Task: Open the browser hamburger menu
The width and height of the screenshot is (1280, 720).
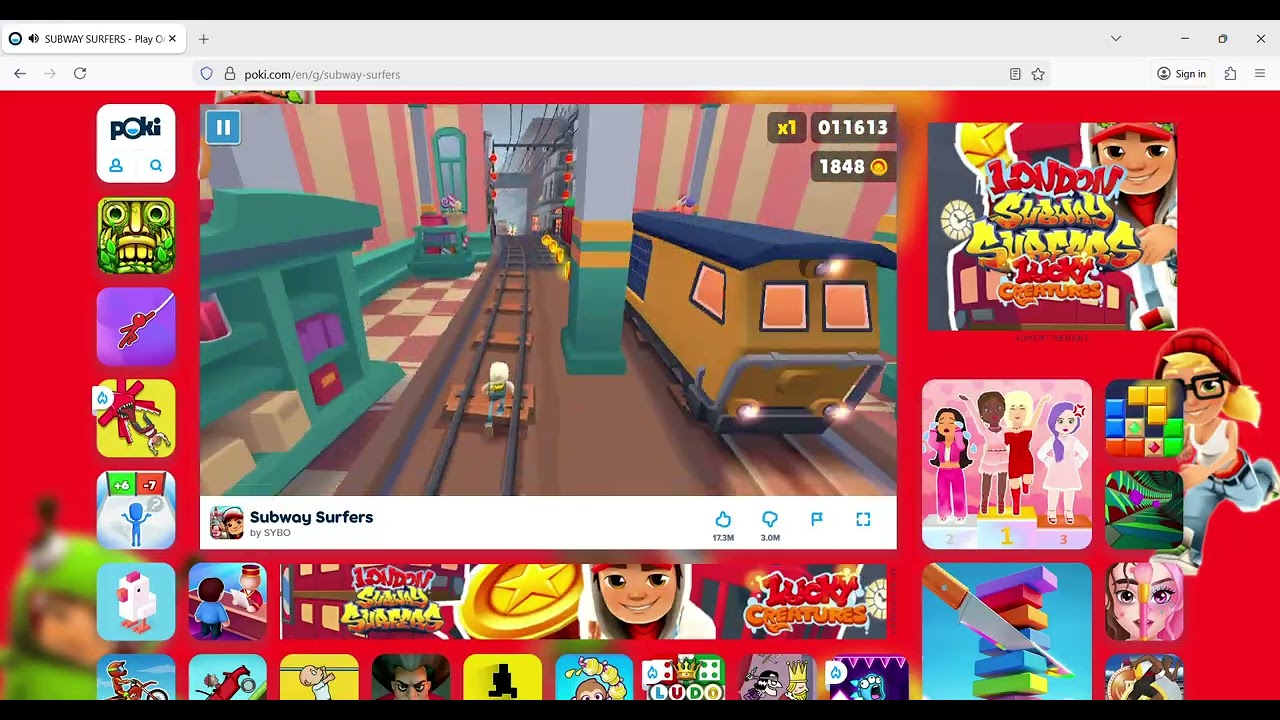Action: pyautogui.click(x=1260, y=74)
